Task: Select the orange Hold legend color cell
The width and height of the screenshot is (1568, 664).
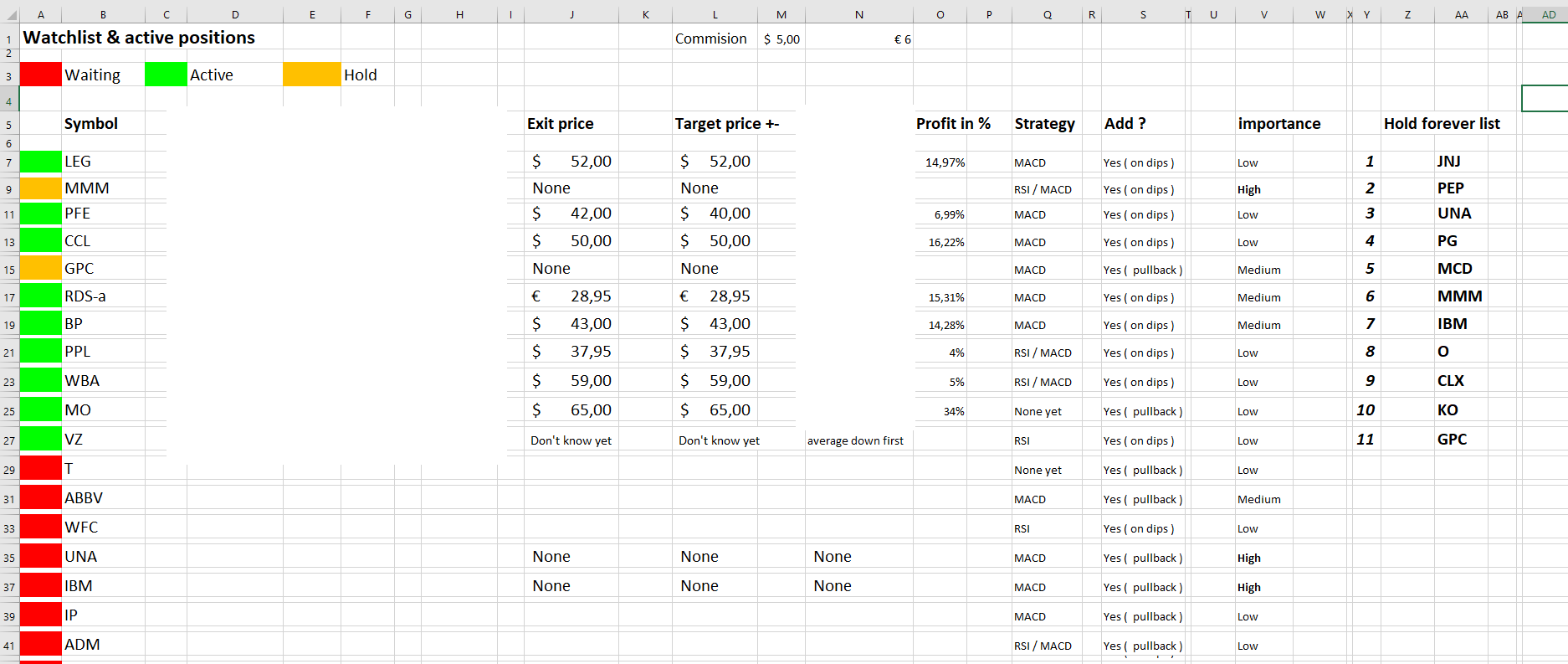Action: [312, 75]
